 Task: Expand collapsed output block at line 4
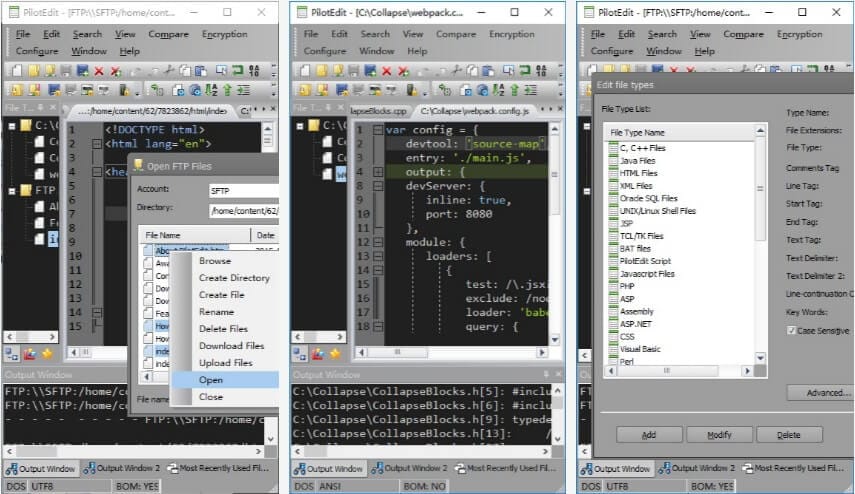point(377,172)
